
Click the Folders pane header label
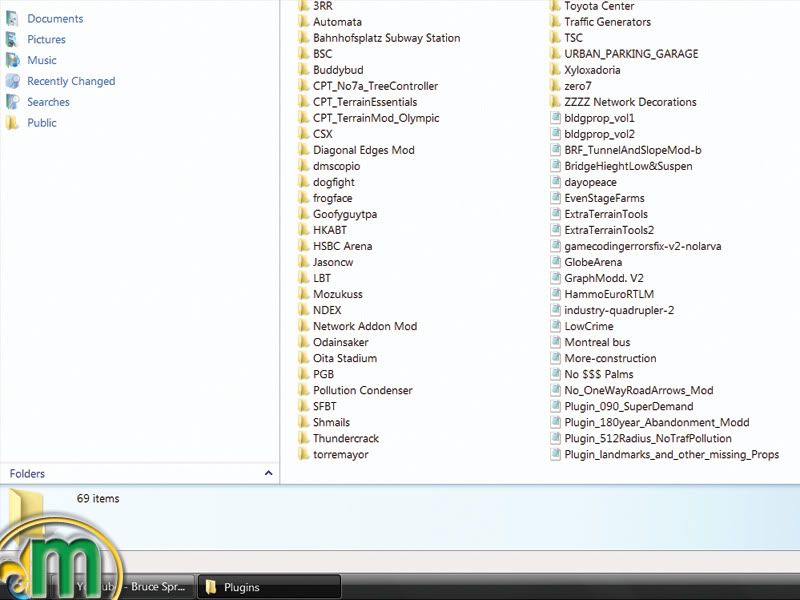coord(27,473)
